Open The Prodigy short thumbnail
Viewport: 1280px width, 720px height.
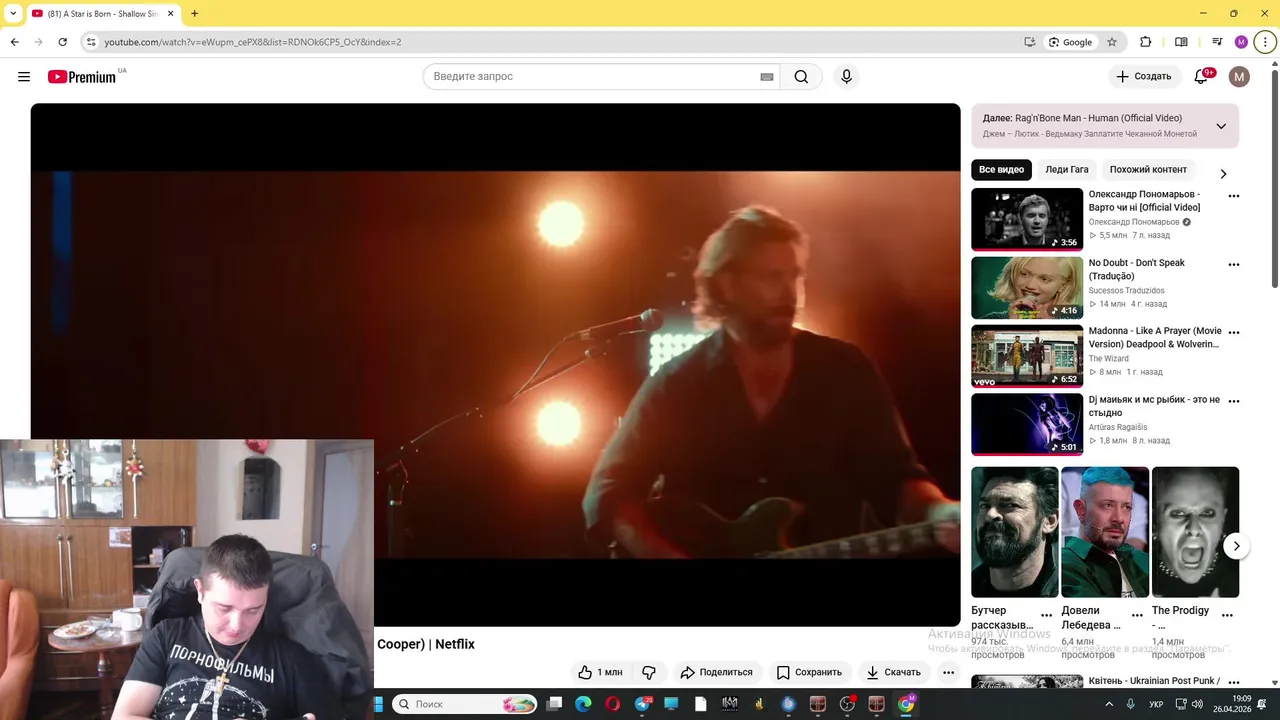(x=1195, y=532)
